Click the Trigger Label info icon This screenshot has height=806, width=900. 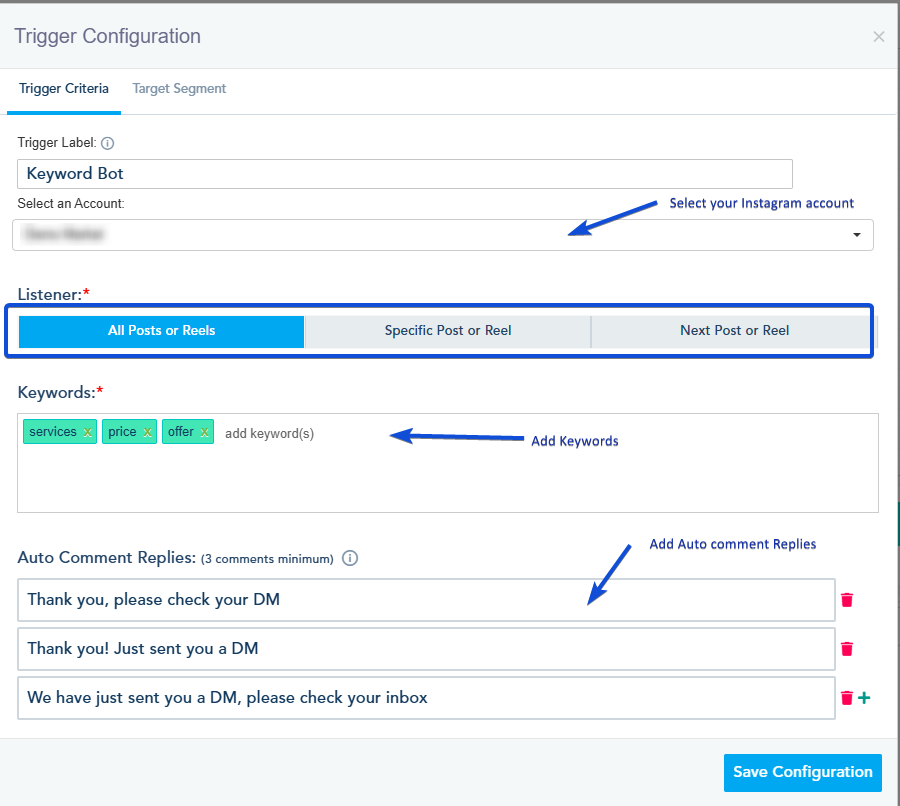pyautogui.click(x=107, y=143)
